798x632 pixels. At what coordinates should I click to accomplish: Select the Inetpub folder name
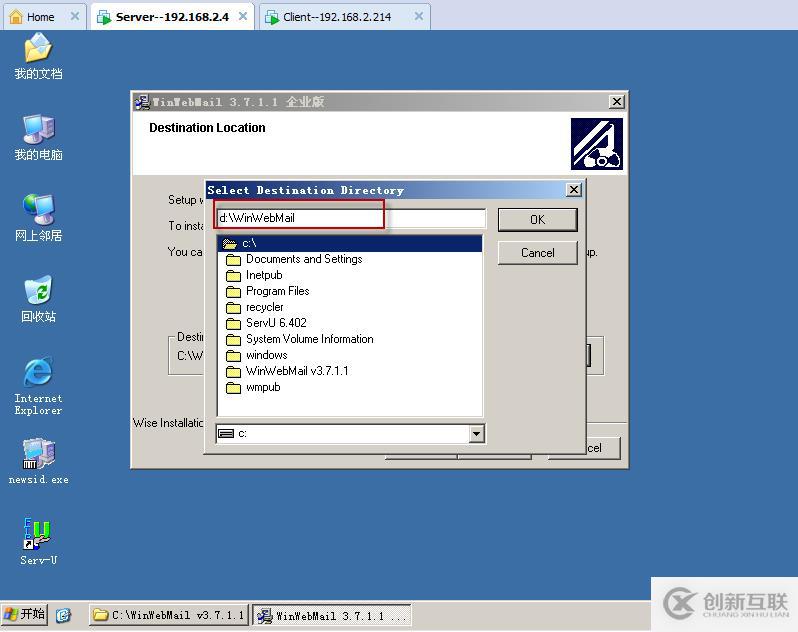tap(264, 275)
